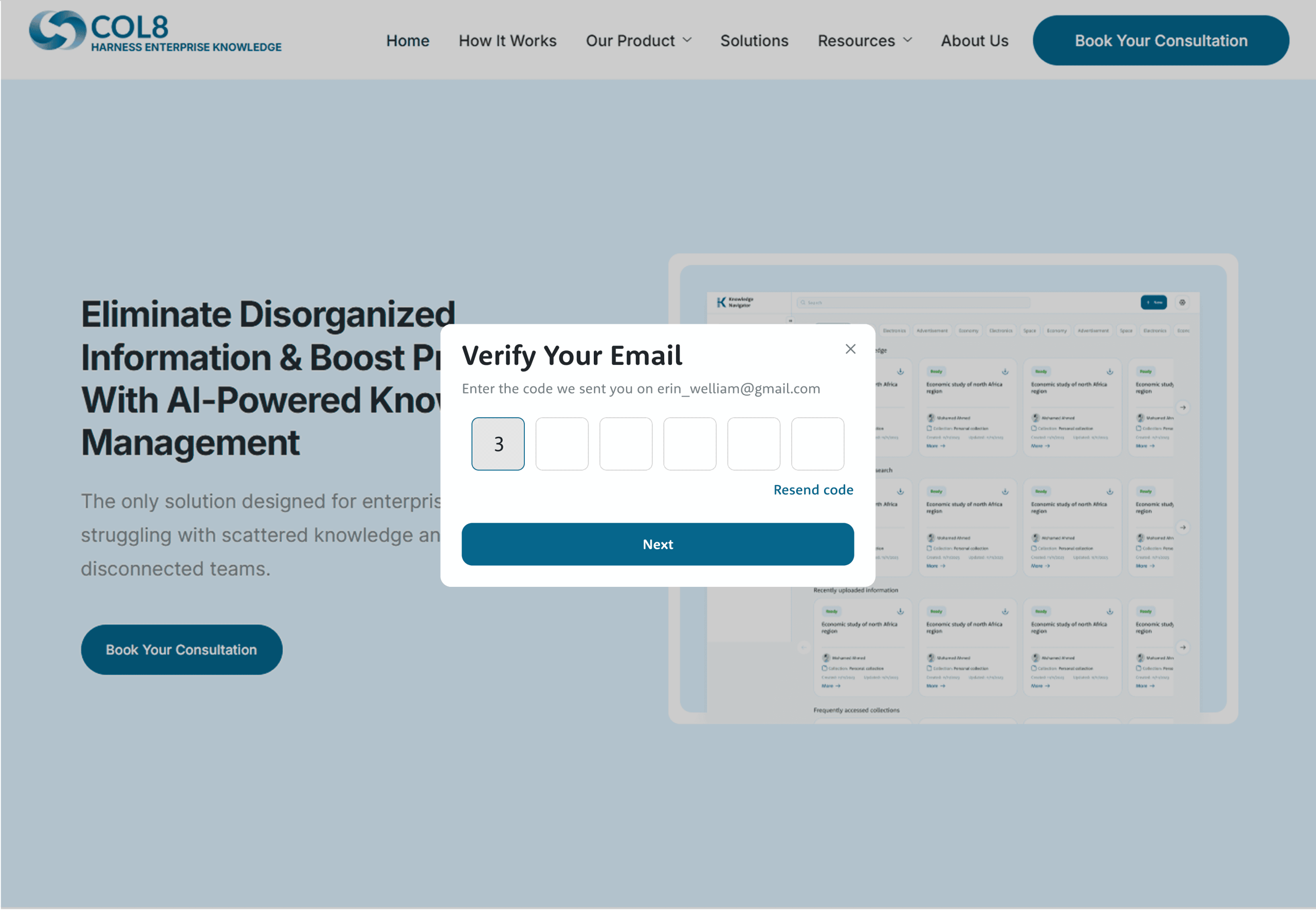Open the Solutions nav link
This screenshot has height=910, width=1316.
pos(754,41)
